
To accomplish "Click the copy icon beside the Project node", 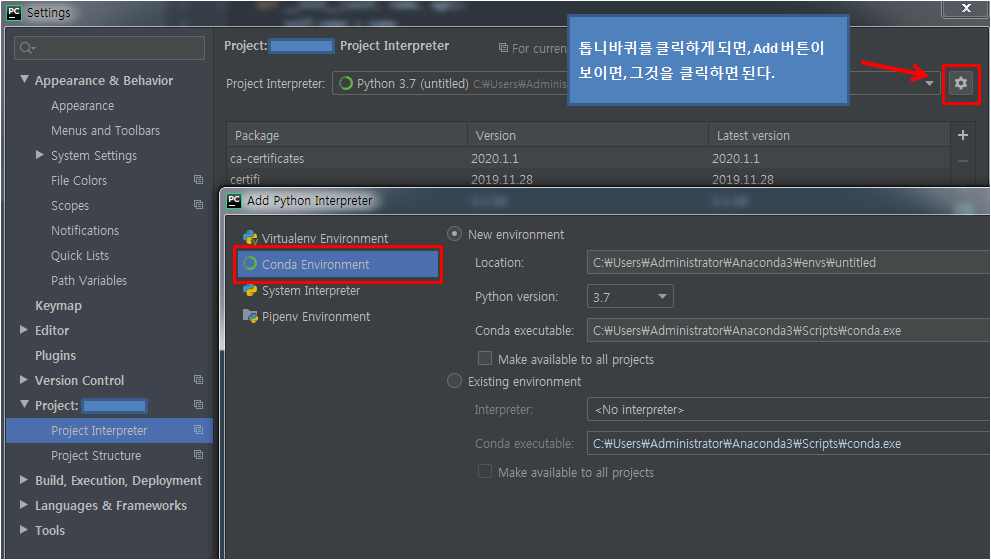I will pos(198,405).
